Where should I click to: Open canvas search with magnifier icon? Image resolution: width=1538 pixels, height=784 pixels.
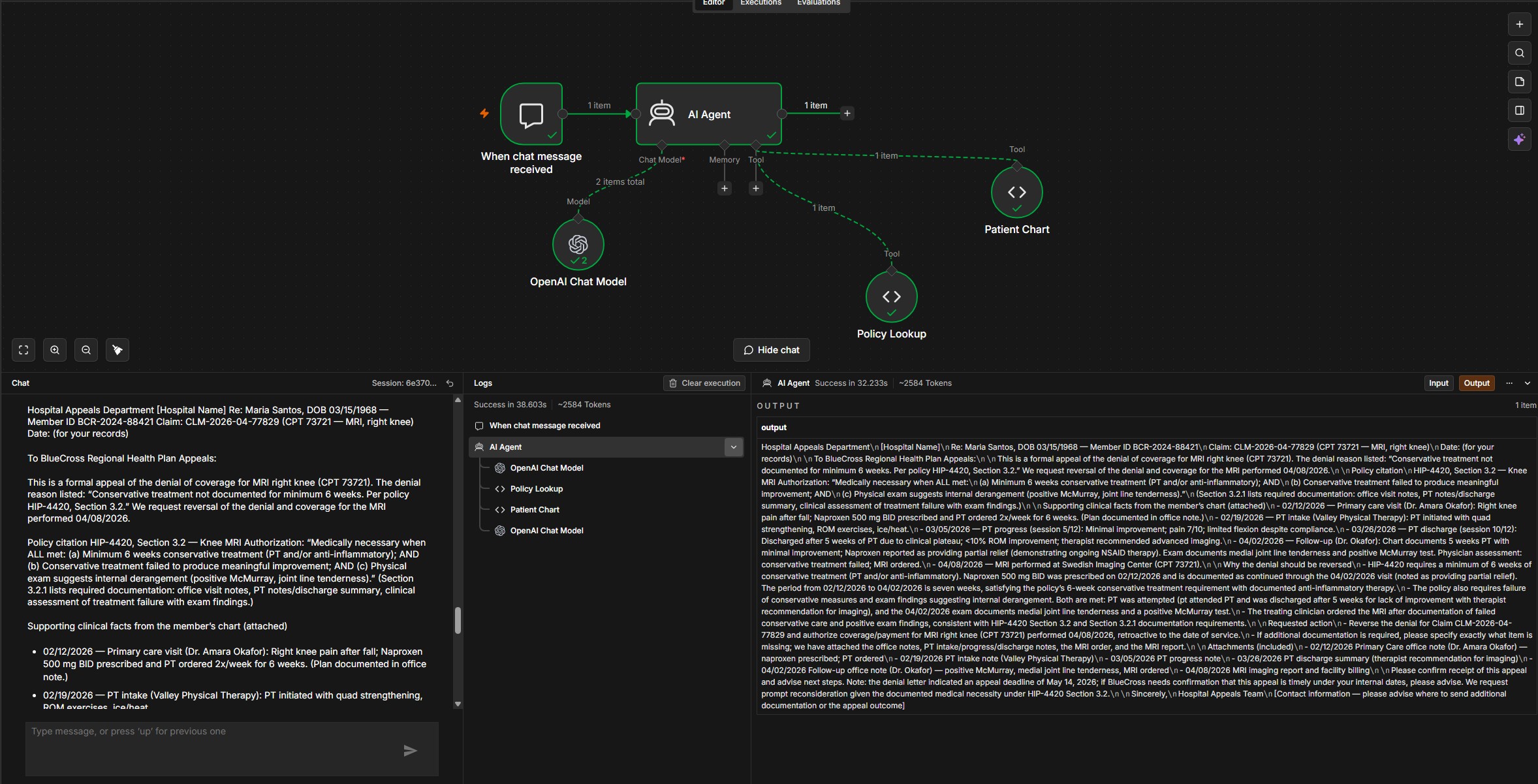1519,53
